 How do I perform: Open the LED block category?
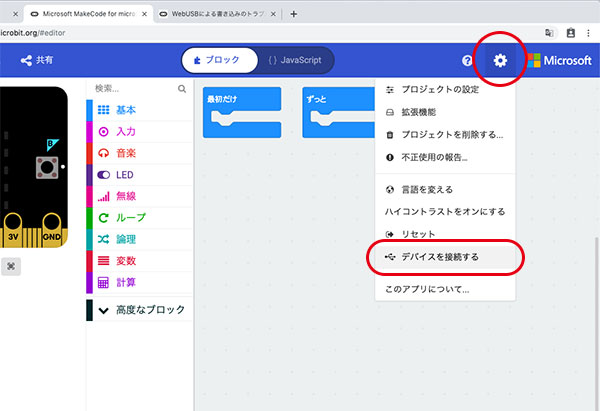point(126,174)
